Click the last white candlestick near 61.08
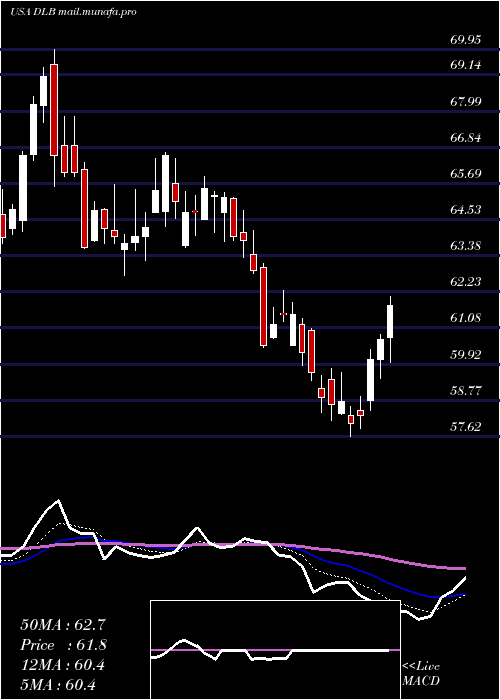The width and height of the screenshot is (500, 700). 390,321
